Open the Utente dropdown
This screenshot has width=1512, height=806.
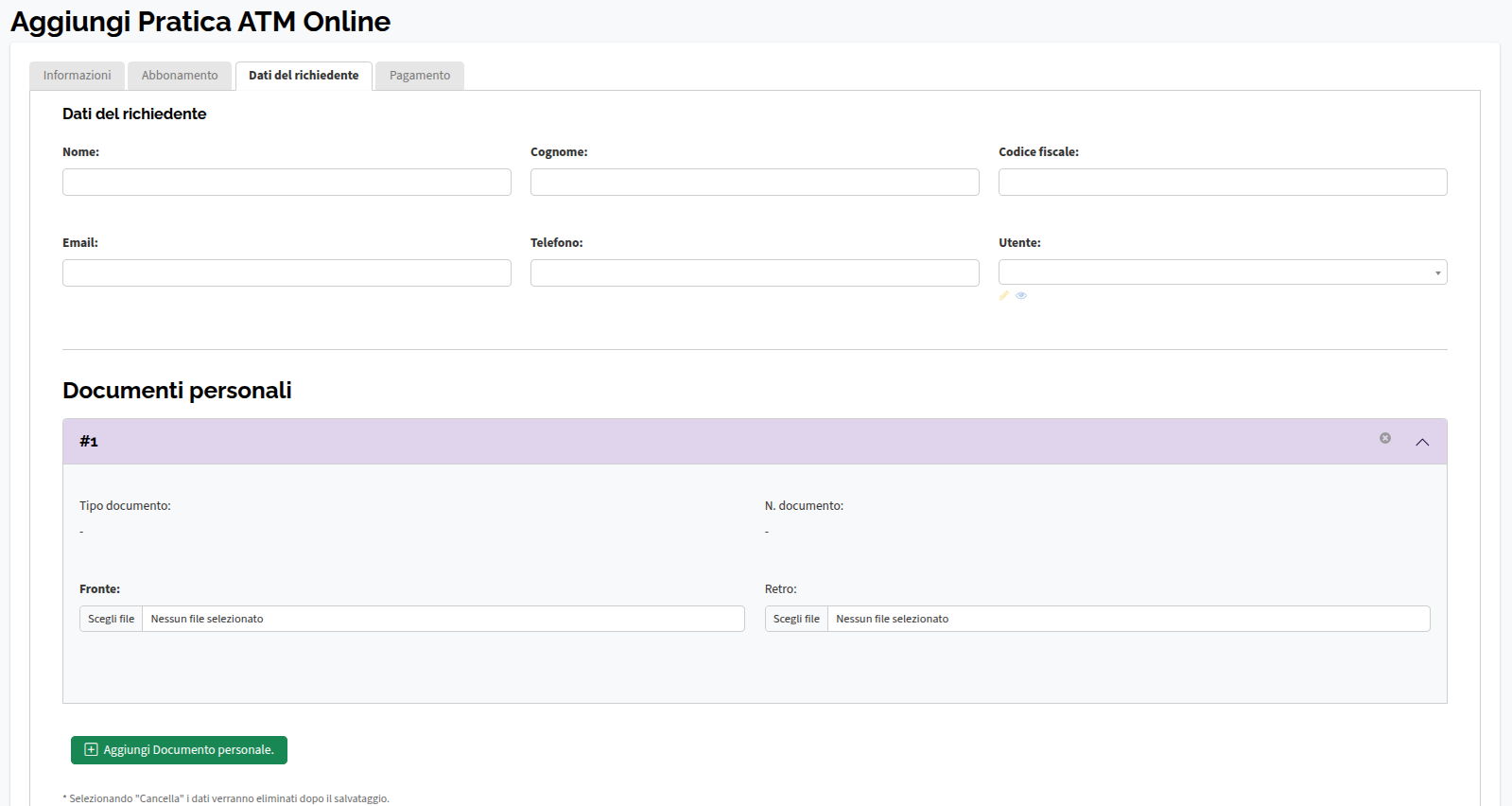point(1222,272)
